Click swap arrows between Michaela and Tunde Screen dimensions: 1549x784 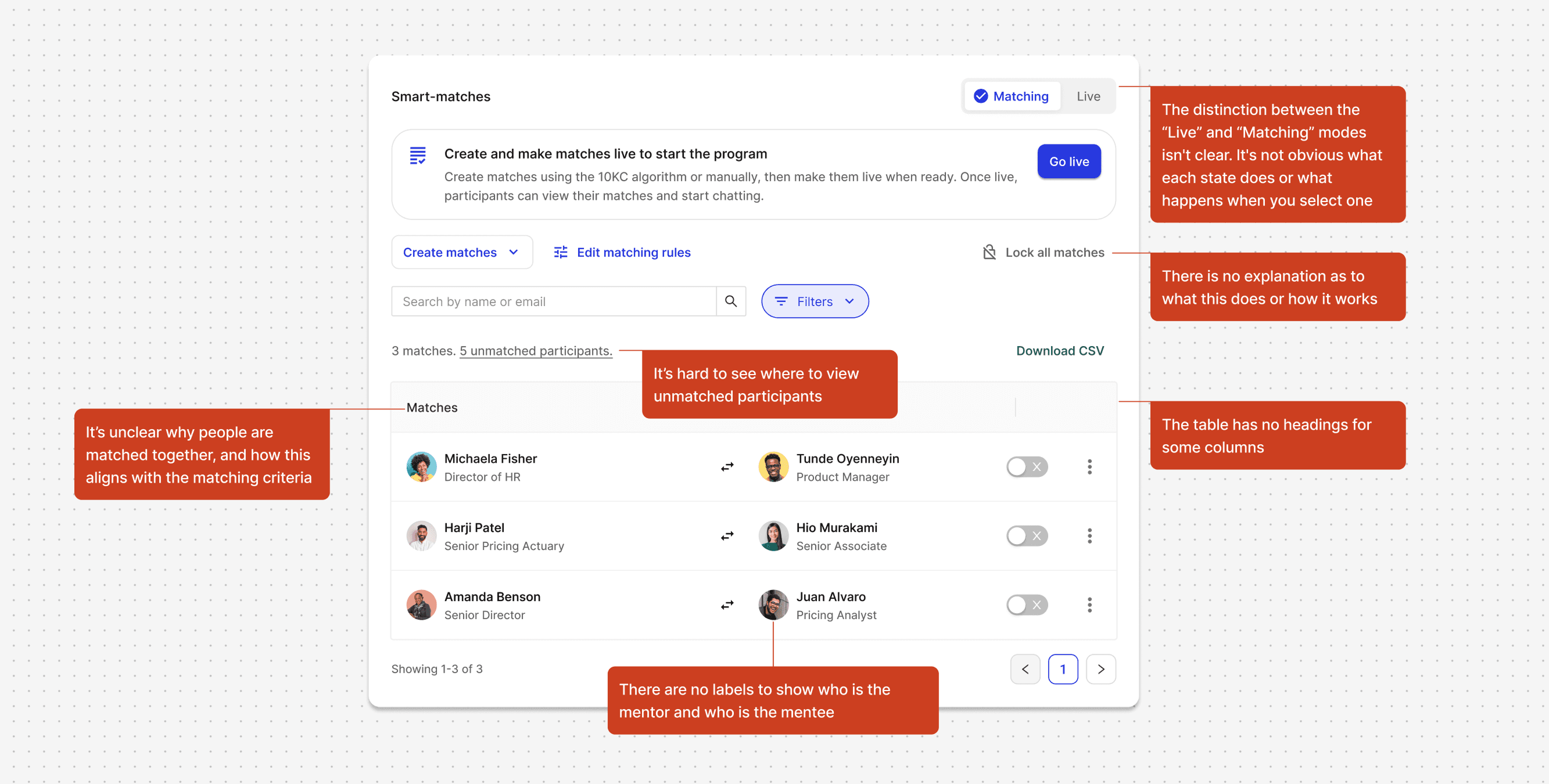(x=727, y=466)
